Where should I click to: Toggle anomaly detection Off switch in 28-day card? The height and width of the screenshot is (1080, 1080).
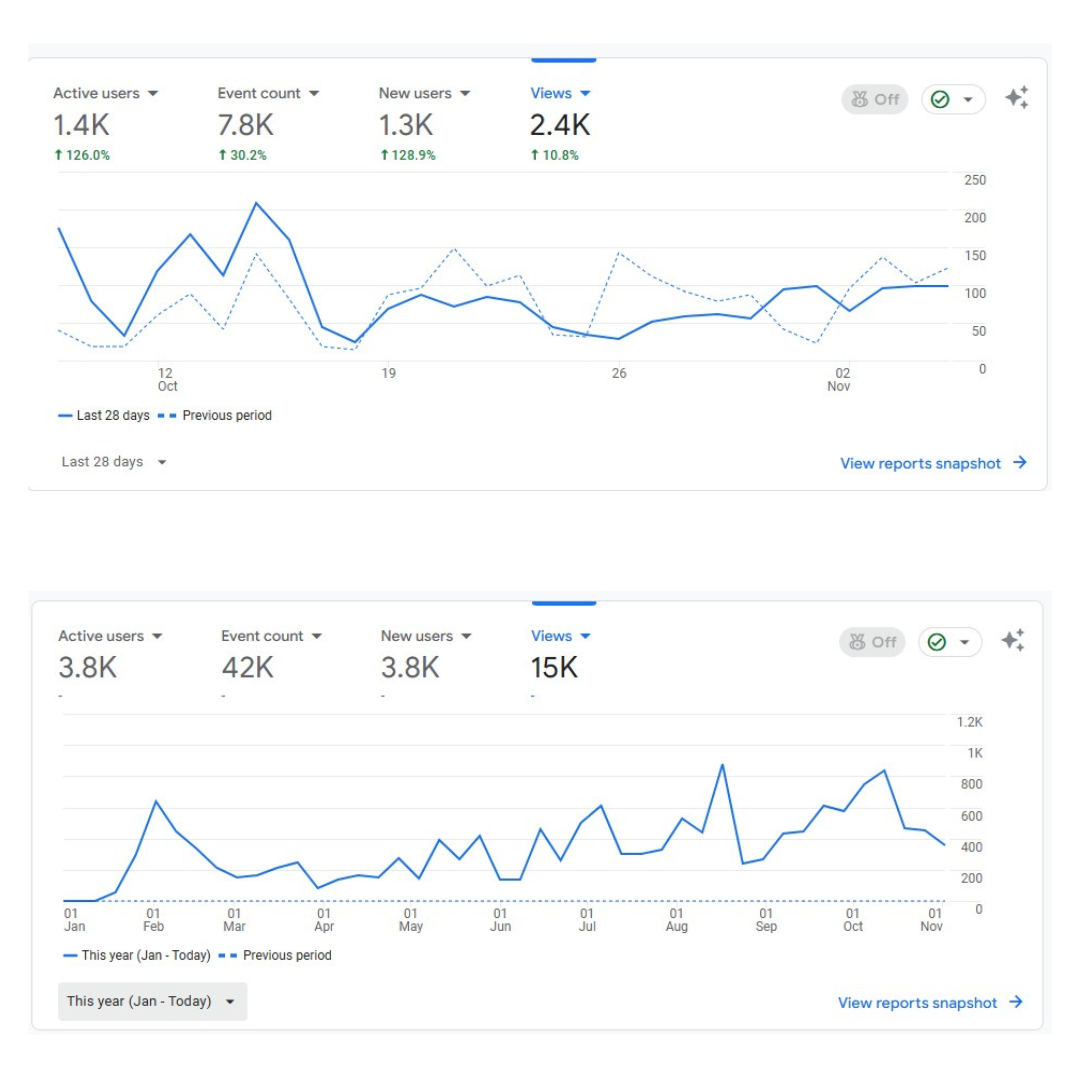[x=874, y=99]
